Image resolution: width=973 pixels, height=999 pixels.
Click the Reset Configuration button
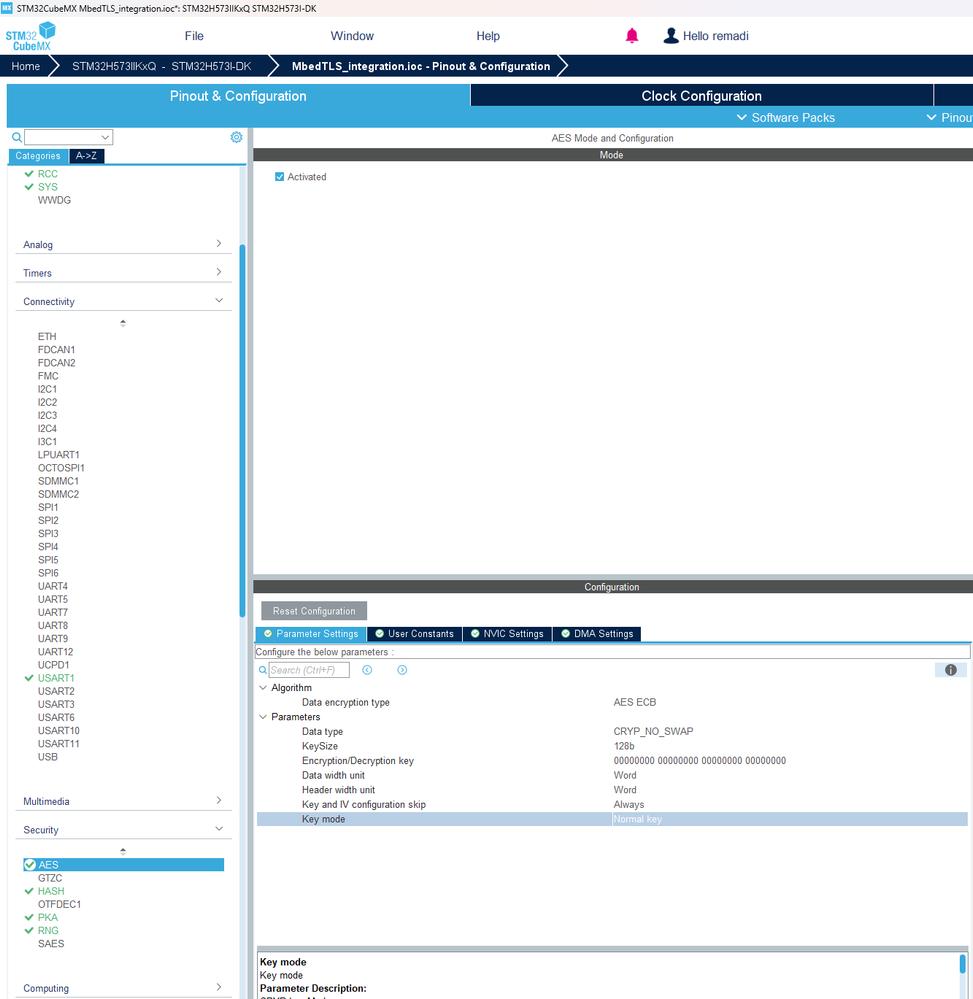tap(314, 610)
